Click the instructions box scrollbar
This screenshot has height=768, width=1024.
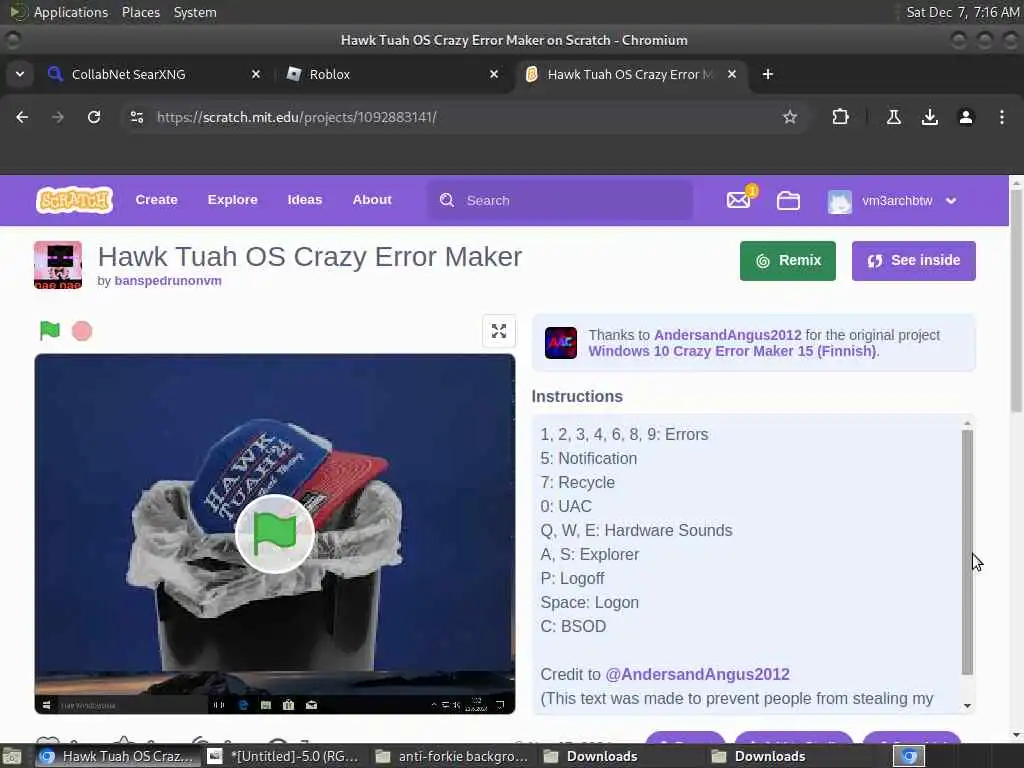pos(967,552)
